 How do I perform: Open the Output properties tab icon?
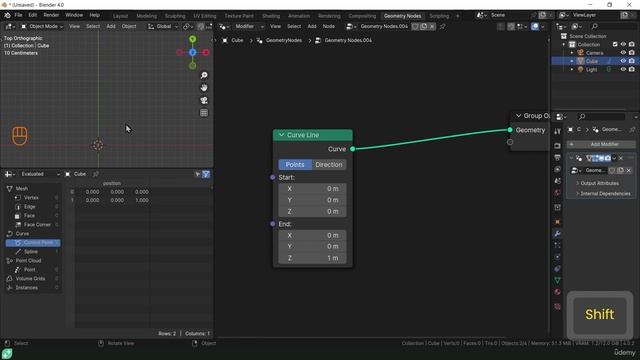558,158
